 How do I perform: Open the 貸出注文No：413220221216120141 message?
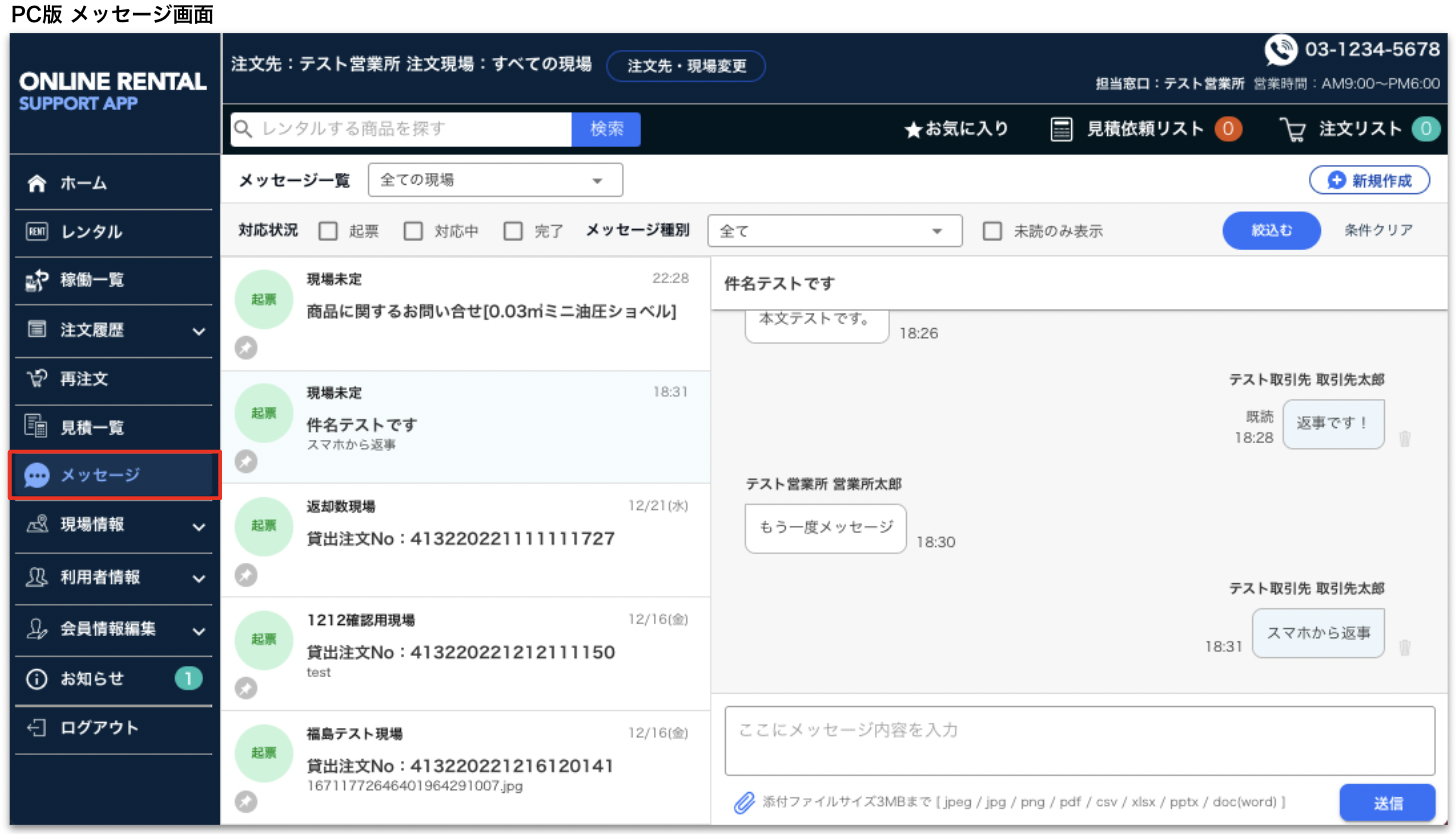point(466,767)
